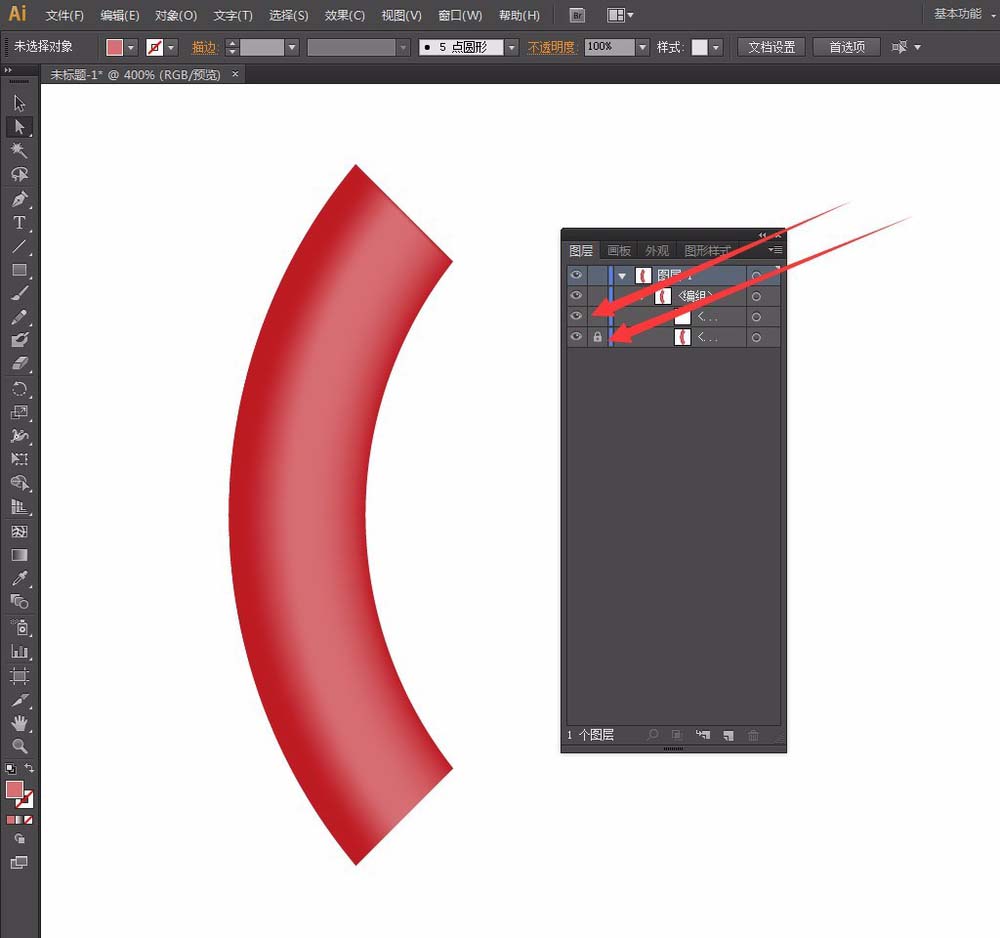
Task: Hide the 编组 group layer visibility
Action: (576, 295)
